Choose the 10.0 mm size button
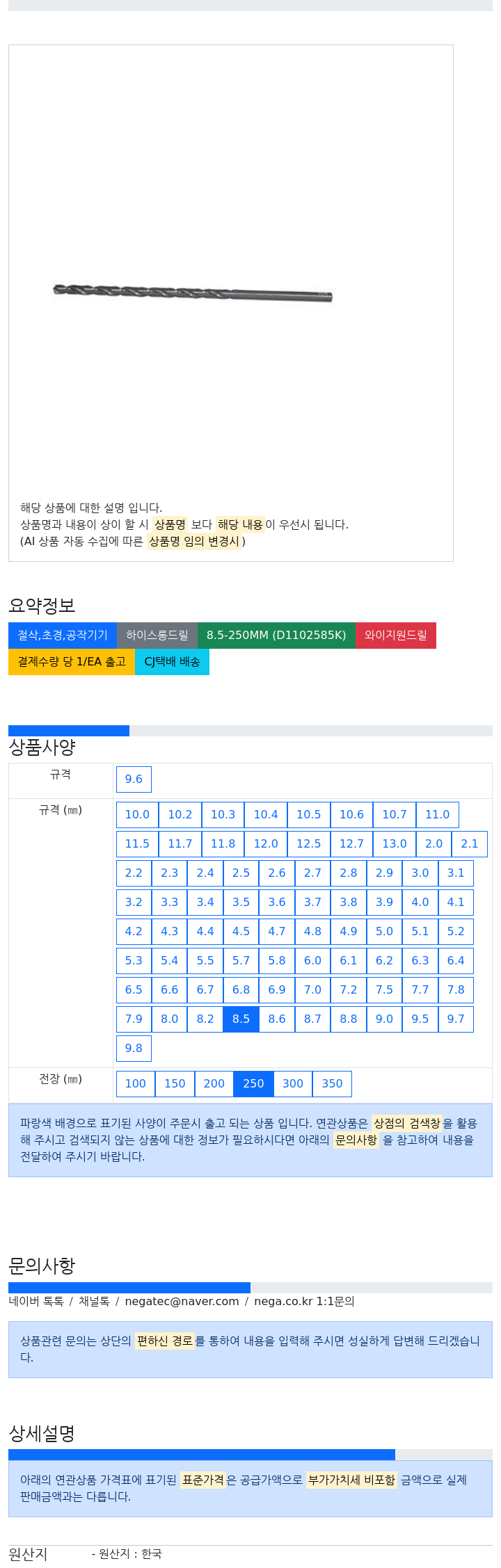The width and height of the screenshot is (501, 1568). (x=137, y=815)
